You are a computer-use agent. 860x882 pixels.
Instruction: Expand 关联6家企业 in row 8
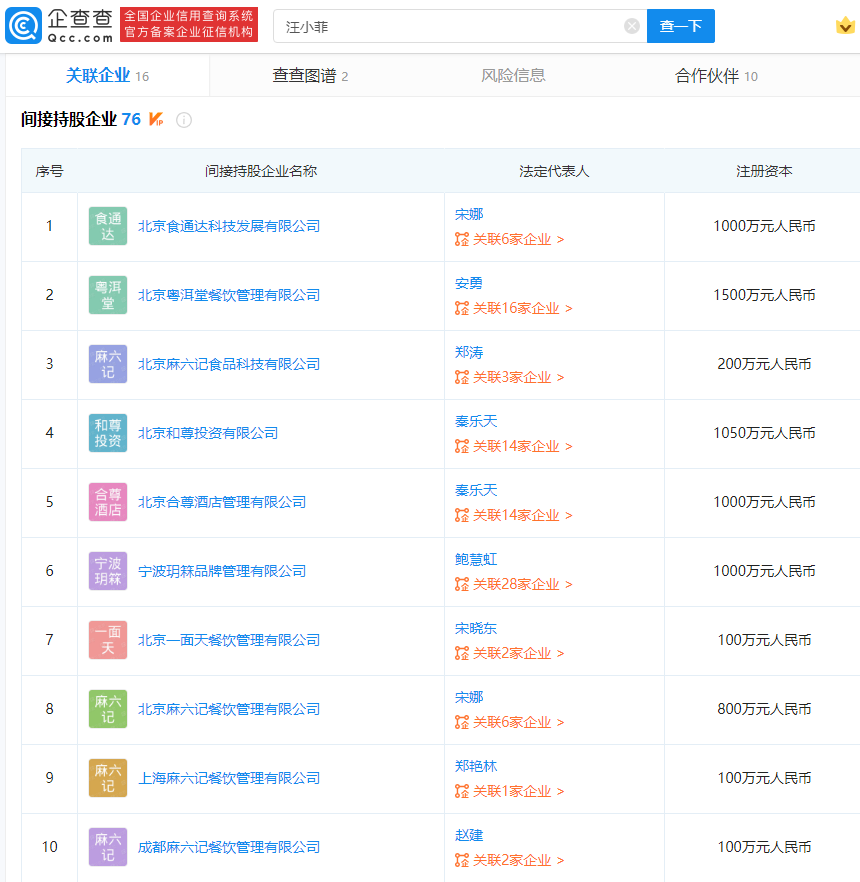pos(510,722)
